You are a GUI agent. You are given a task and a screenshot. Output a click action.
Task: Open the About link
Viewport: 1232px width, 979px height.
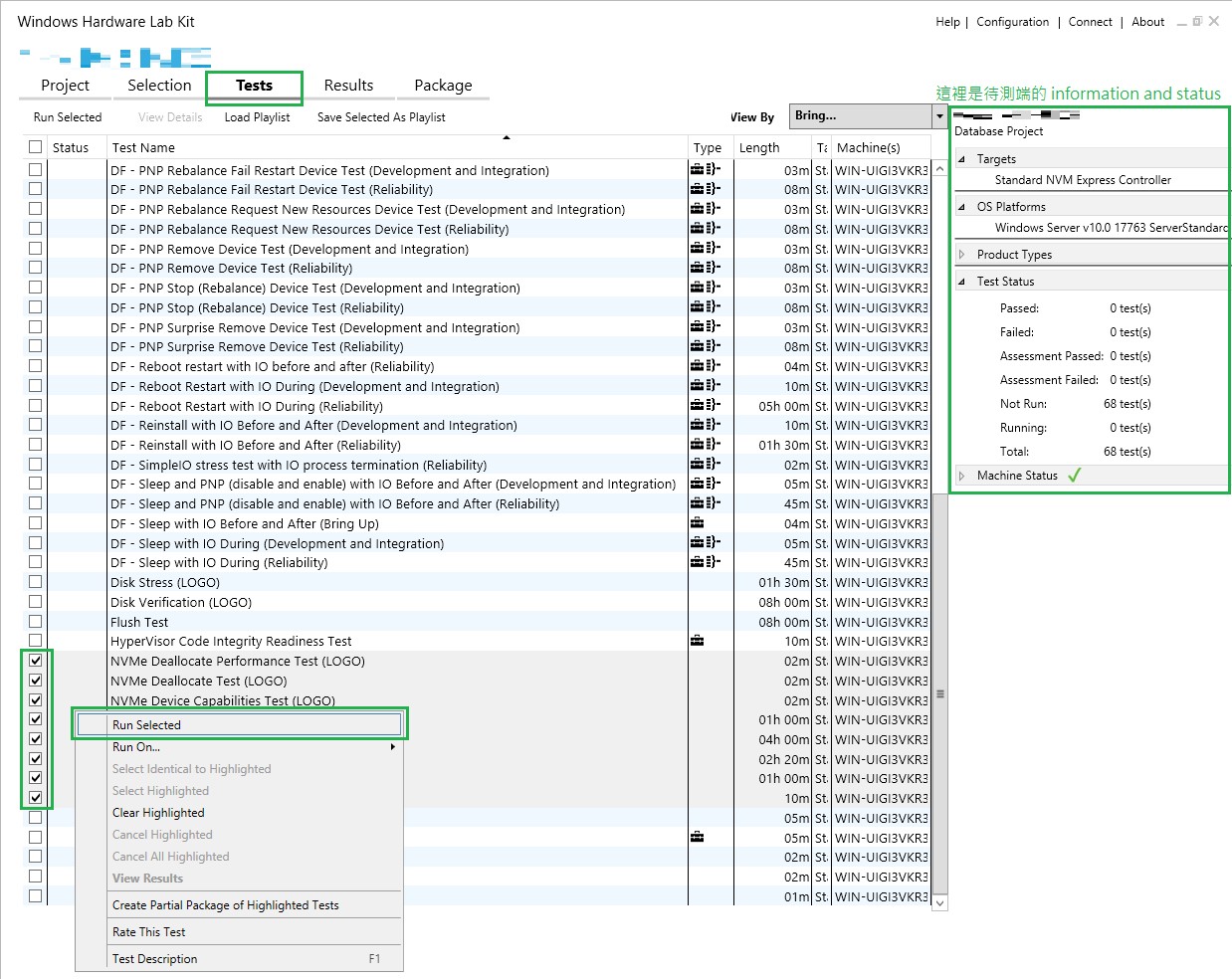tap(1147, 22)
